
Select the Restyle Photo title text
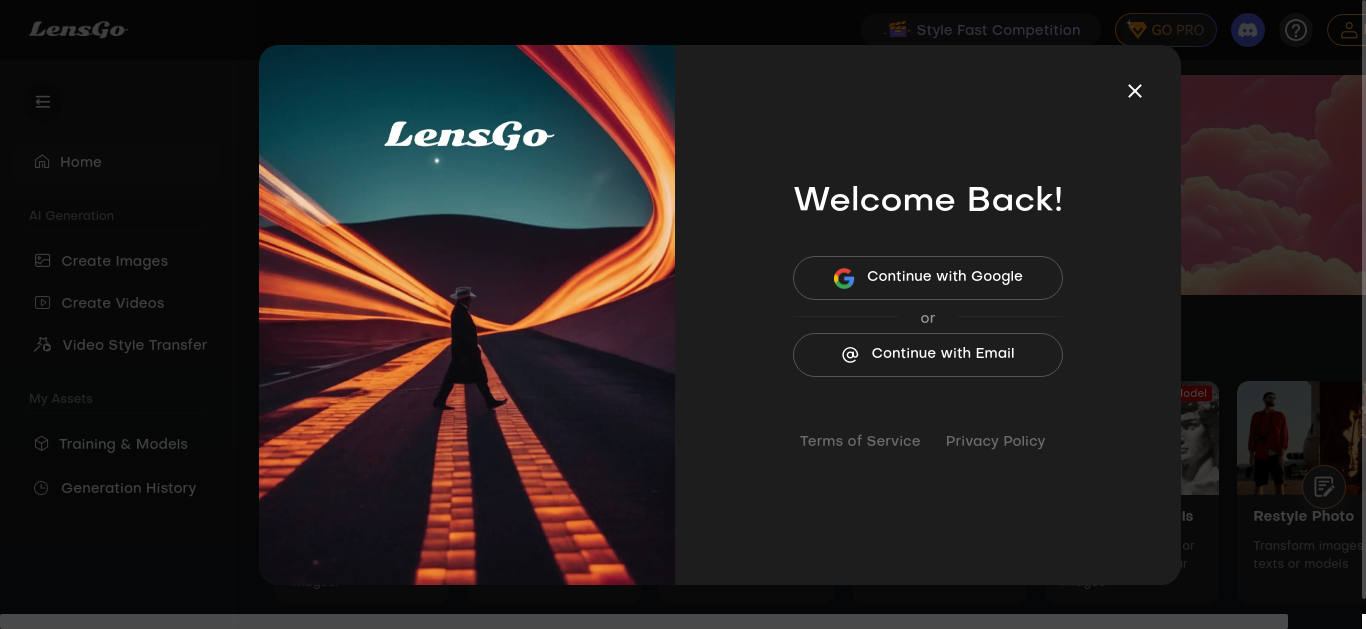(x=1303, y=516)
